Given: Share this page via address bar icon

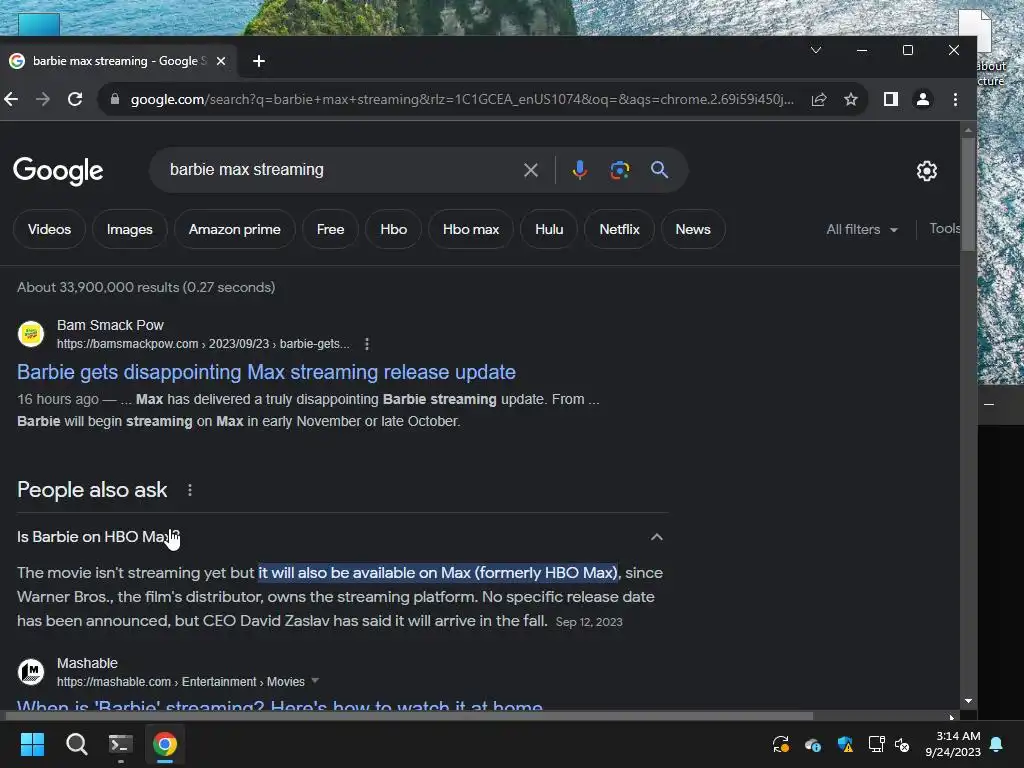Looking at the screenshot, I should pyautogui.click(x=819, y=99).
